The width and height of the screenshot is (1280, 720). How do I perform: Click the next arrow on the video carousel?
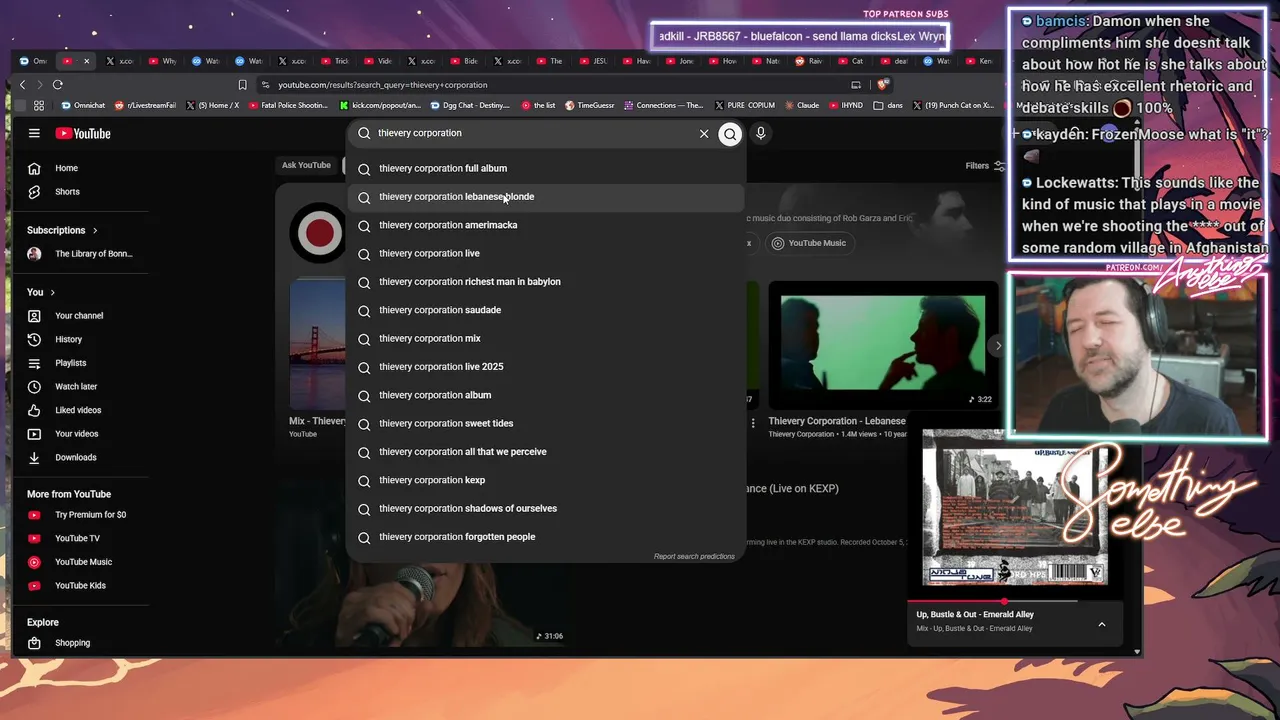click(998, 346)
